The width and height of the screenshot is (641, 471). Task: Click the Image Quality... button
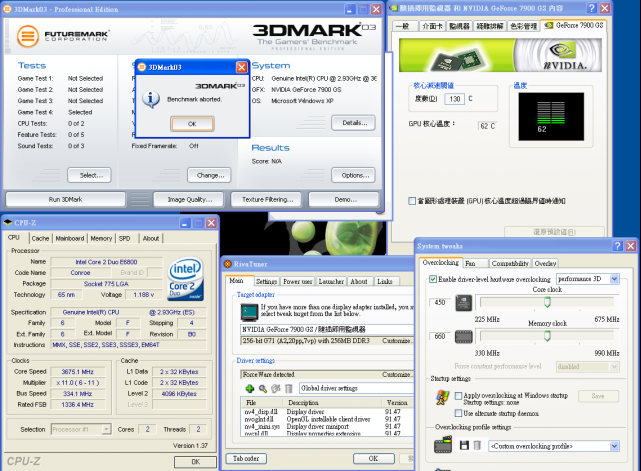coord(189,200)
